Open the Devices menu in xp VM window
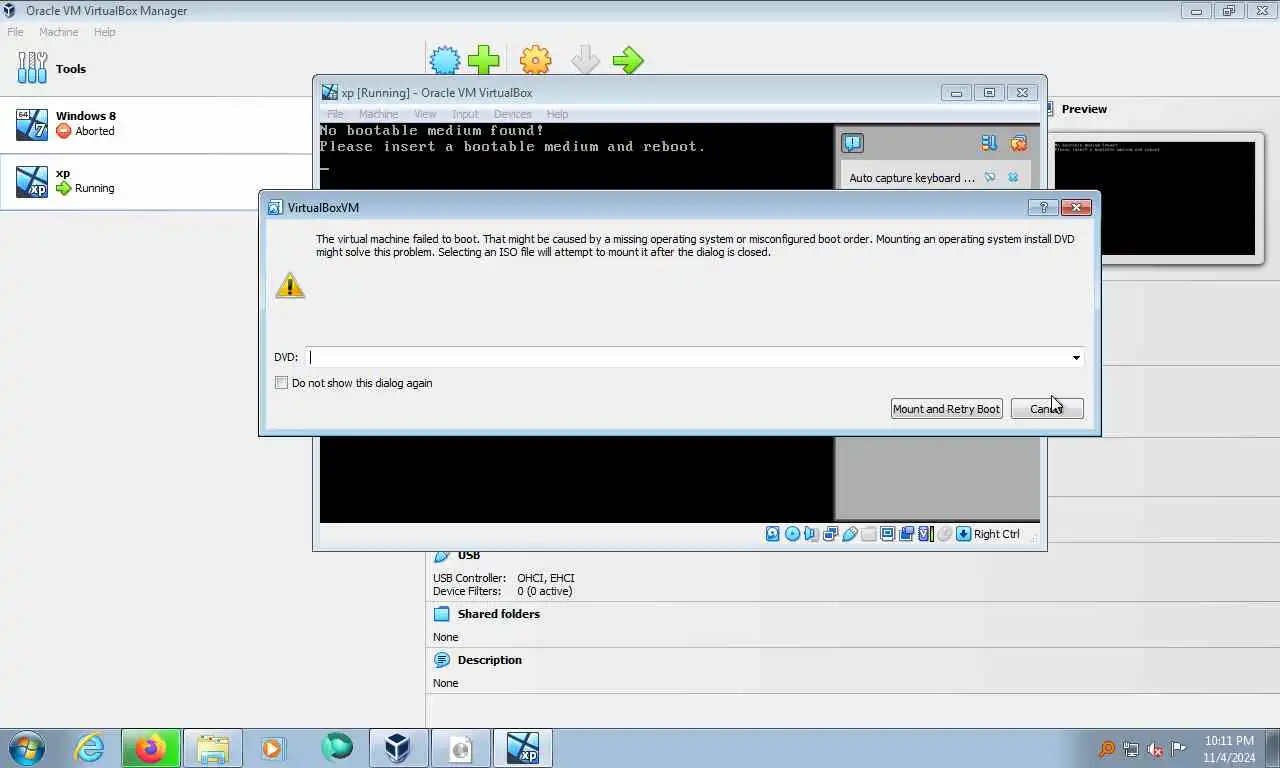 [x=512, y=114]
